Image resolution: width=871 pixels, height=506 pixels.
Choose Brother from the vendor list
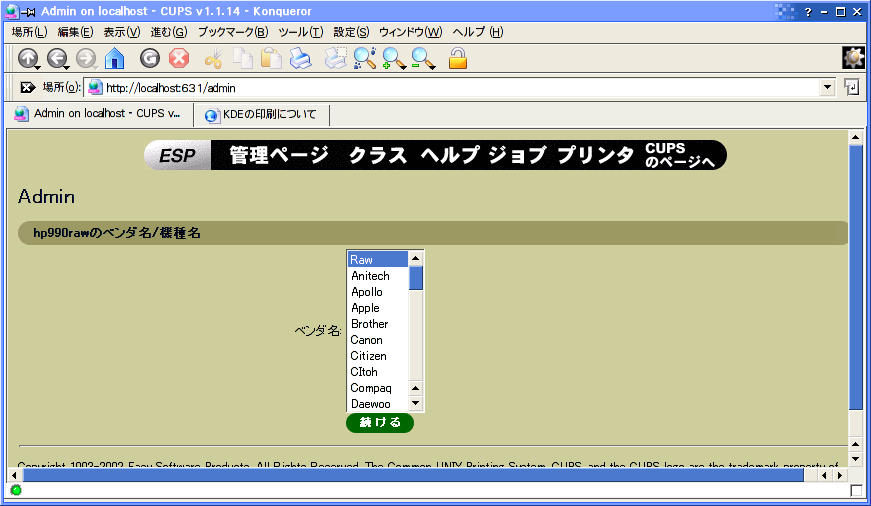pyautogui.click(x=369, y=324)
